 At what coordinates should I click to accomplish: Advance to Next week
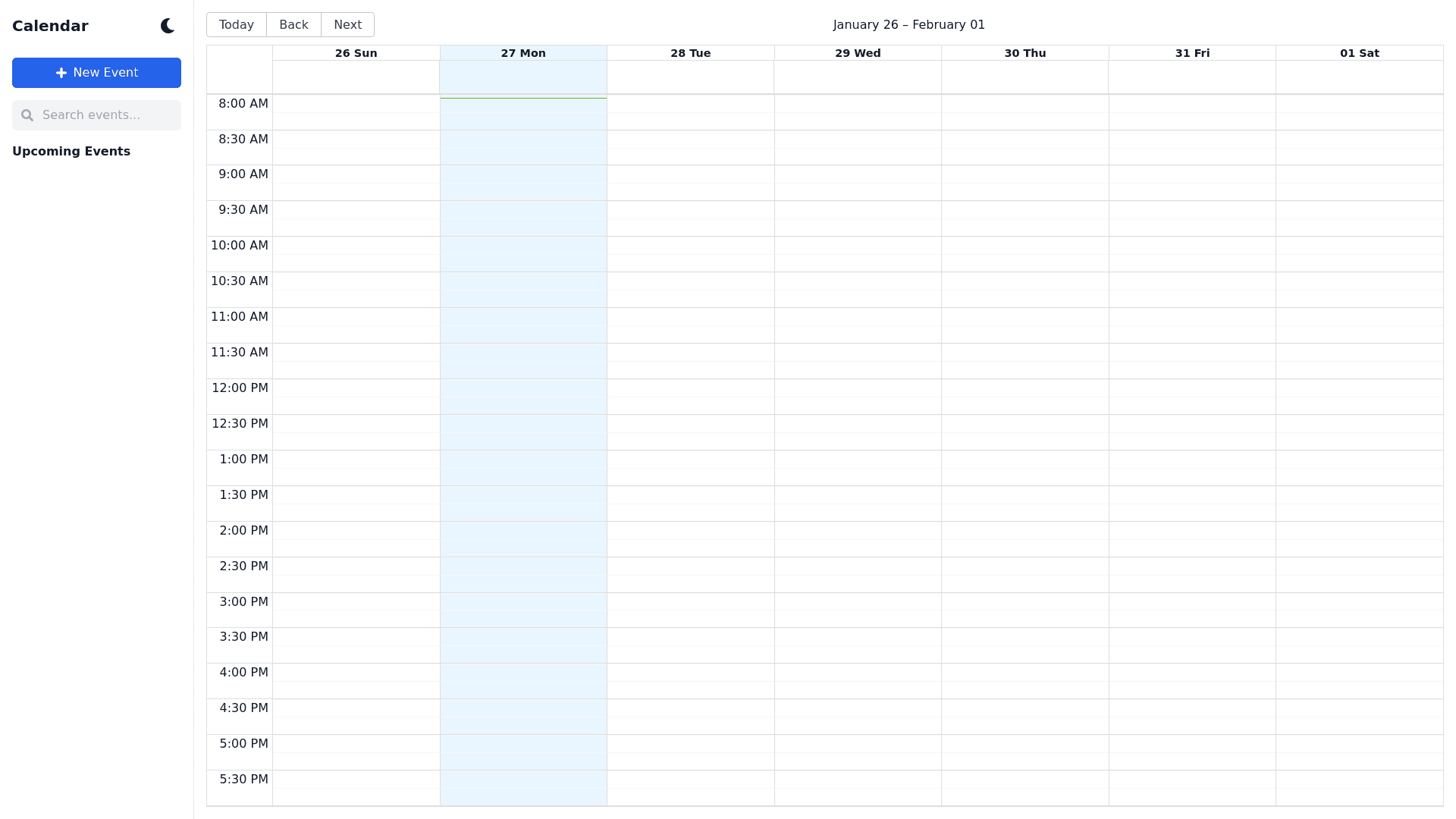point(347,25)
